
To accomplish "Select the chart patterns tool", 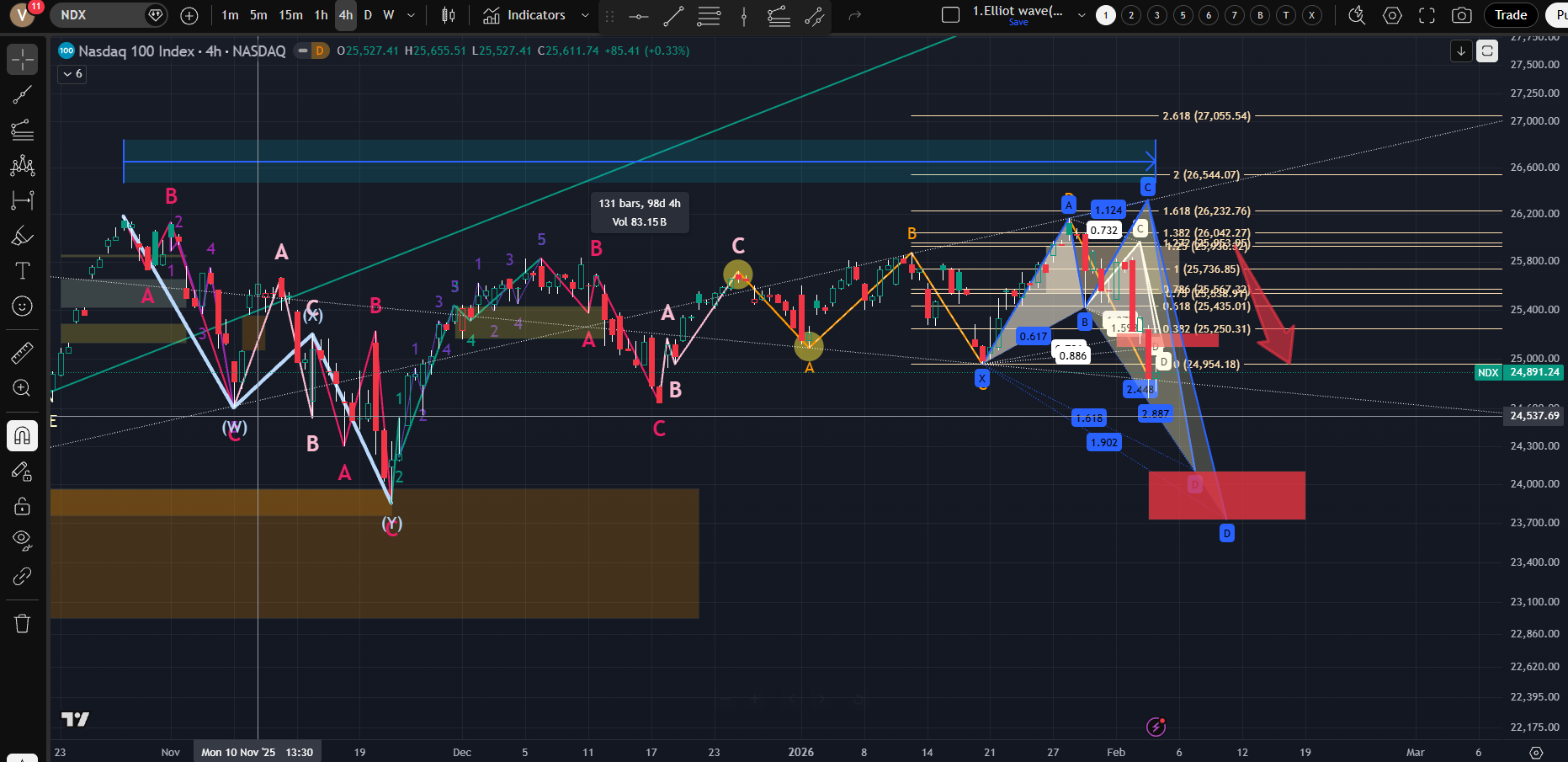I will [23, 165].
